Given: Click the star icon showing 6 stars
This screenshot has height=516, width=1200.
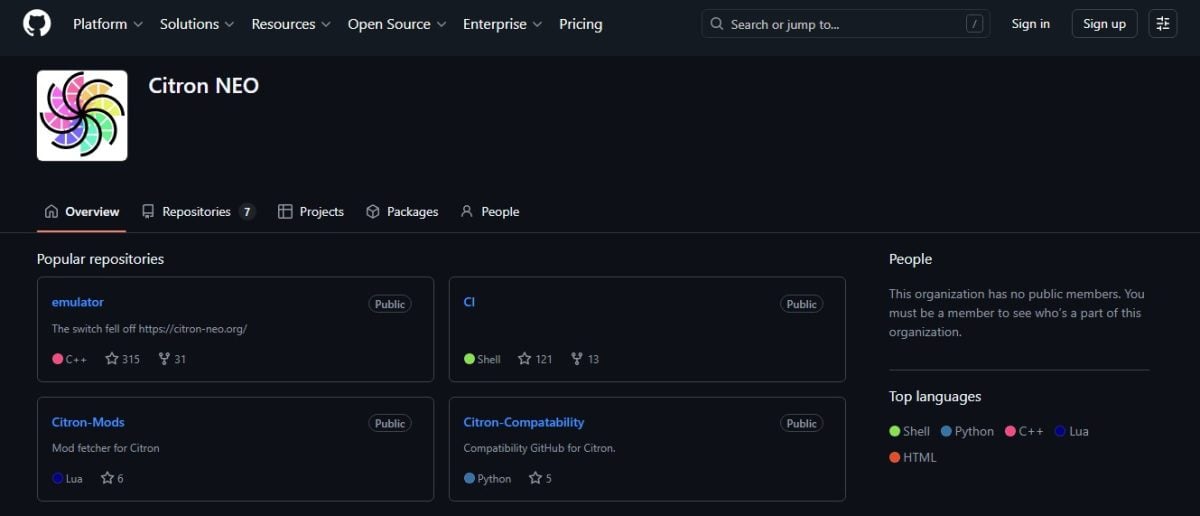Looking at the screenshot, I should 107,478.
